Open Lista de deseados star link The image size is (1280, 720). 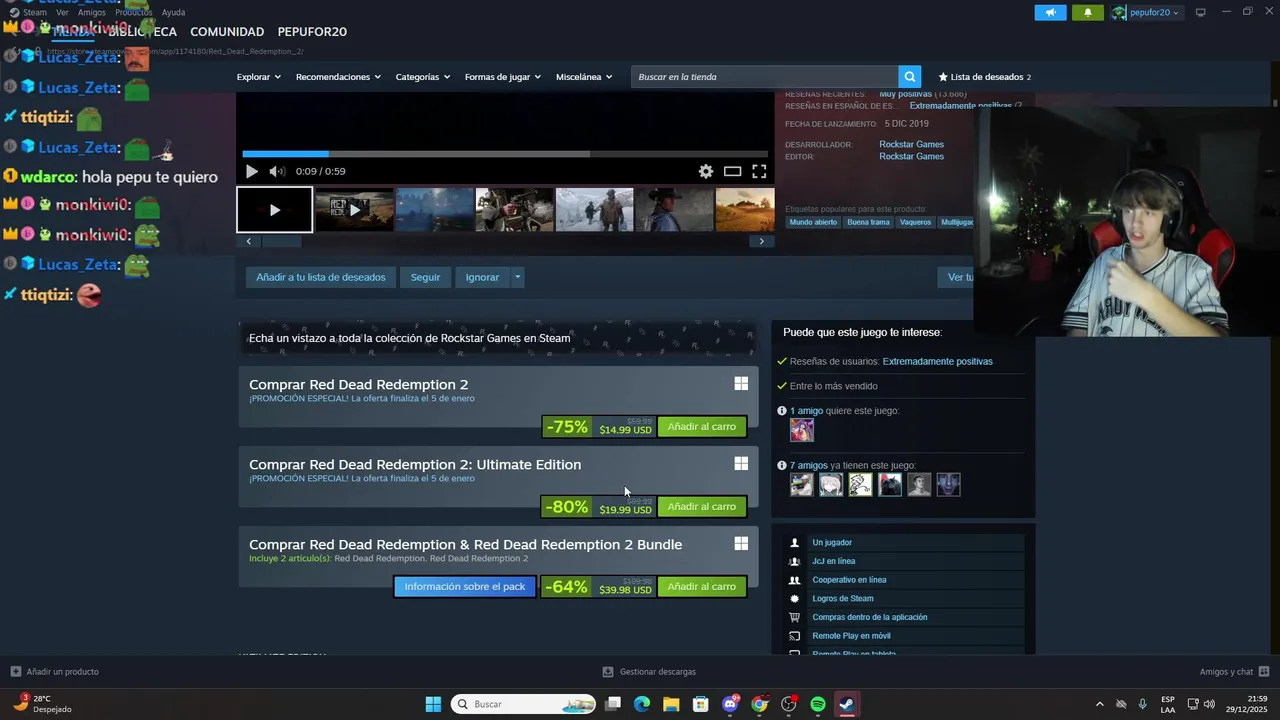(x=984, y=77)
